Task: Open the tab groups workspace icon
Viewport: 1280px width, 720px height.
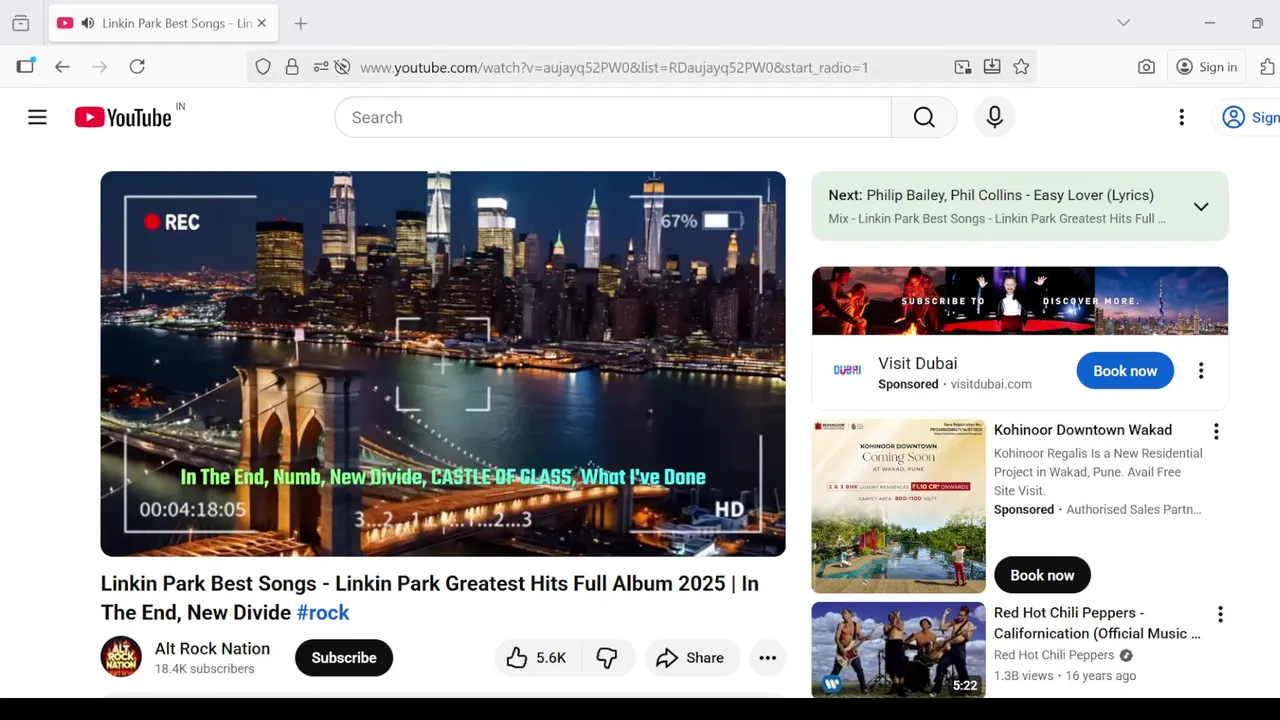Action: [x=20, y=23]
